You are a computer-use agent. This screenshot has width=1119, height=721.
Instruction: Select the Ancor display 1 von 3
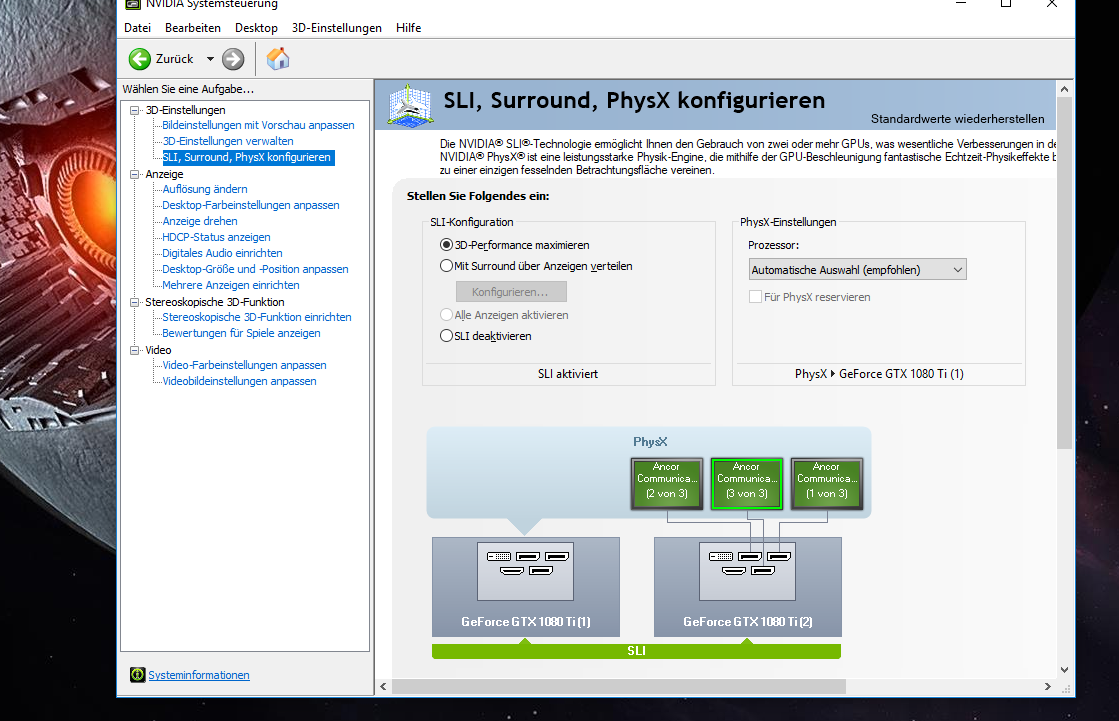[x=826, y=484]
